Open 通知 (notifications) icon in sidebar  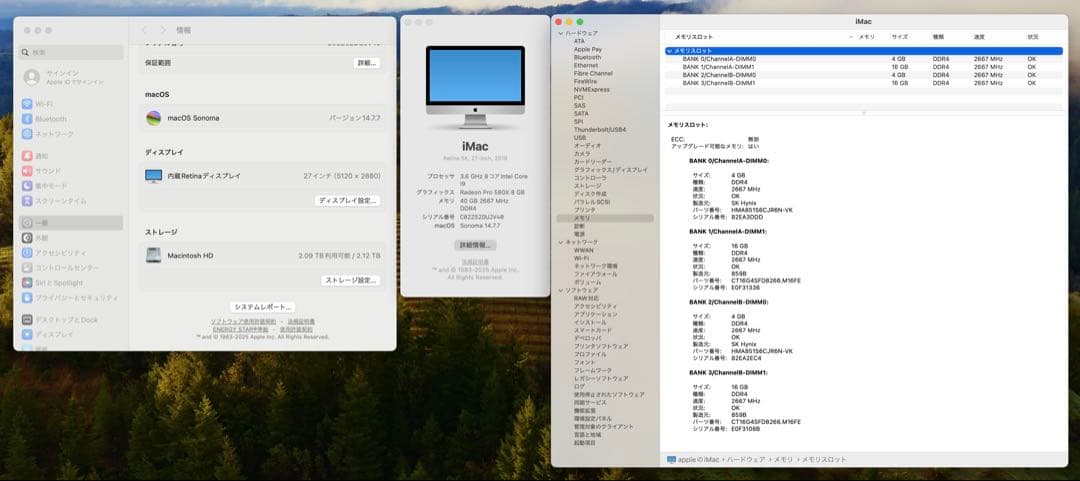(27, 156)
